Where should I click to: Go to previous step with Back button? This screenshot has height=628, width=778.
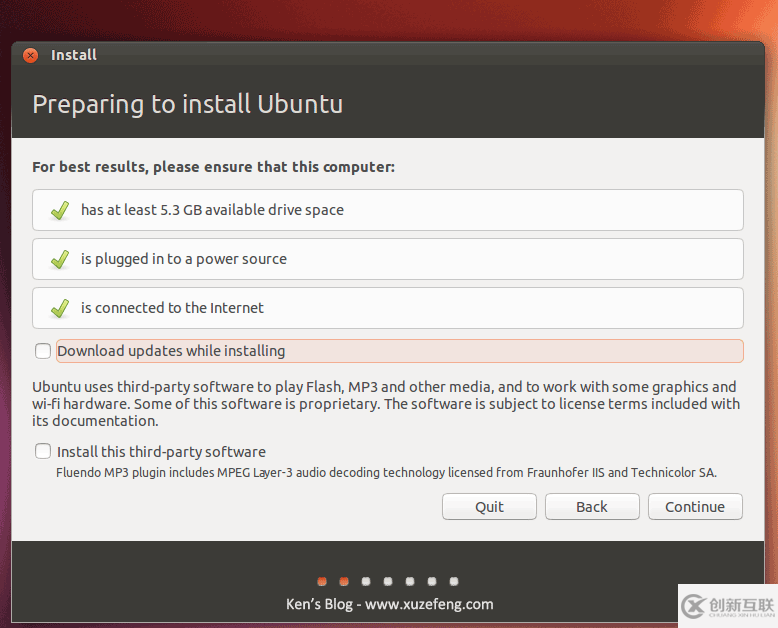pos(592,506)
